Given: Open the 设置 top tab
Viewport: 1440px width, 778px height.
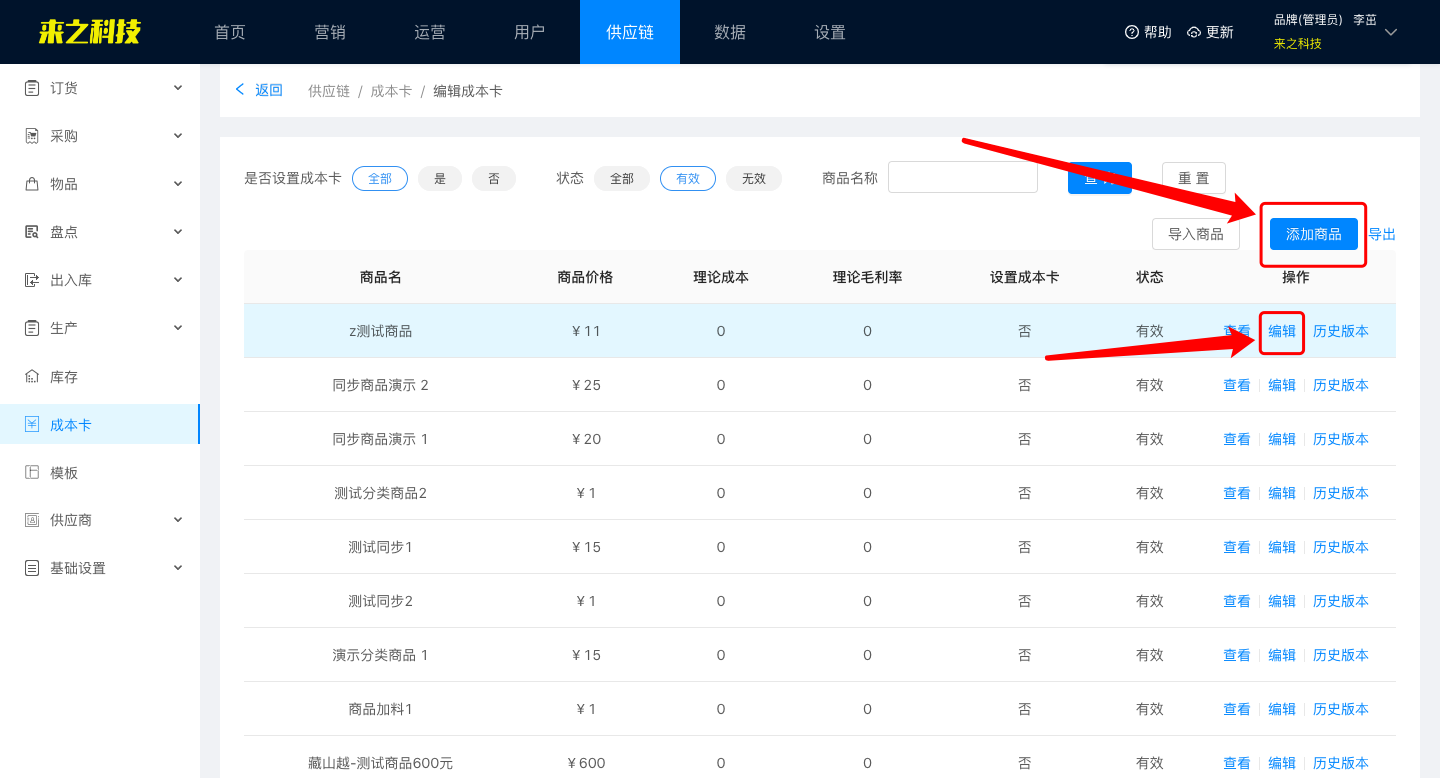Looking at the screenshot, I should [x=830, y=32].
